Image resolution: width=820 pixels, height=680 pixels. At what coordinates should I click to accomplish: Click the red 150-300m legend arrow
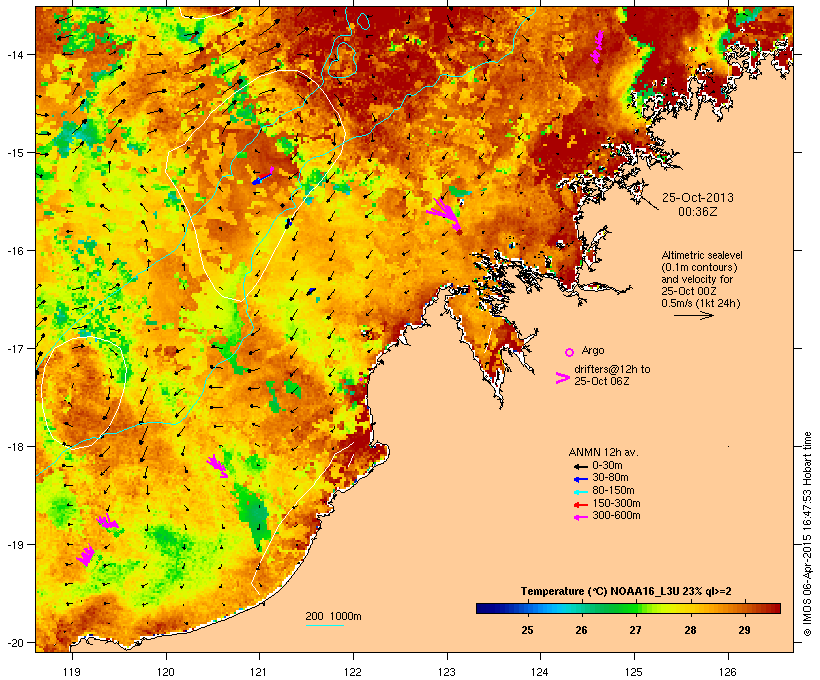click(x=581, y=504)
